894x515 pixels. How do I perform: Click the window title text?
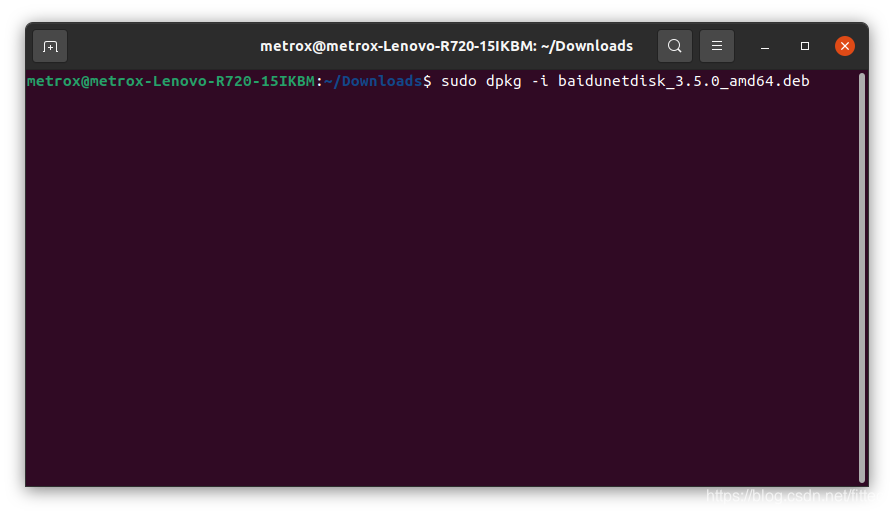pyautogui.click(x=446, y=46)
